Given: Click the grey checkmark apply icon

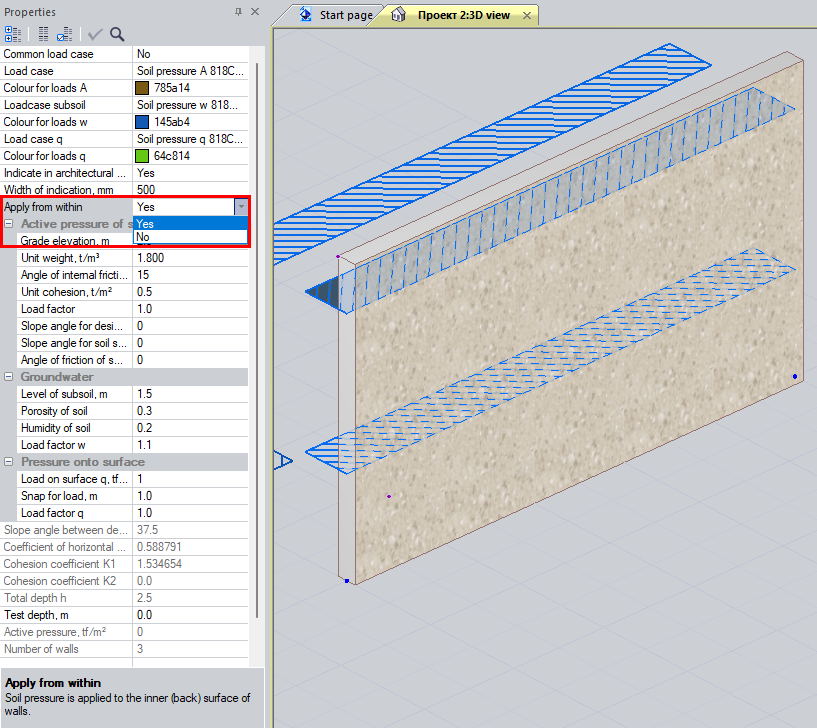Looking at the screenshot, I should coord(96,33).
